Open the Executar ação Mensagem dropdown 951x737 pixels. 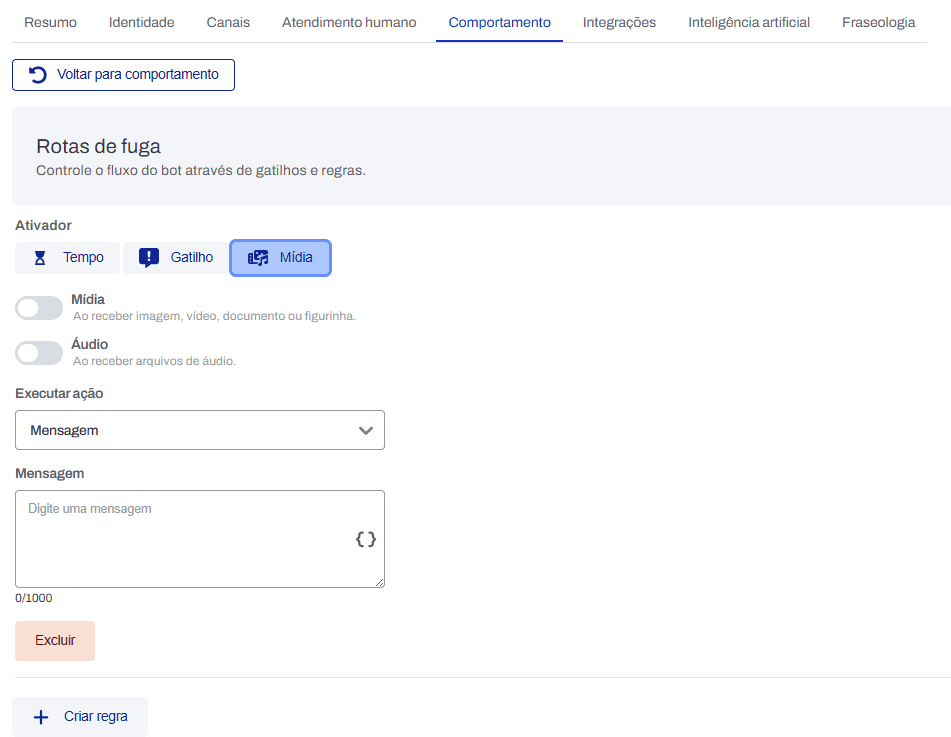200,430
